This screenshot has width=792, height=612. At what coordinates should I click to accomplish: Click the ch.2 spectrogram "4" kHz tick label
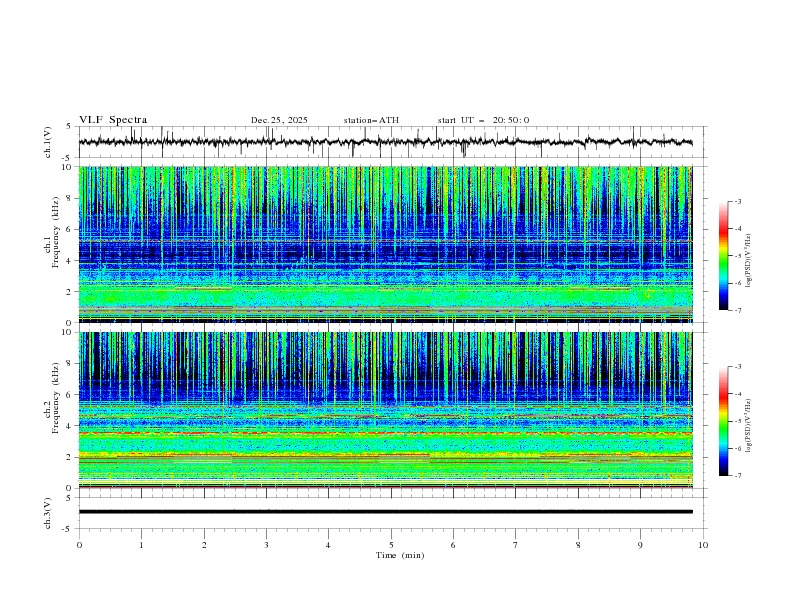click(69, 426)
